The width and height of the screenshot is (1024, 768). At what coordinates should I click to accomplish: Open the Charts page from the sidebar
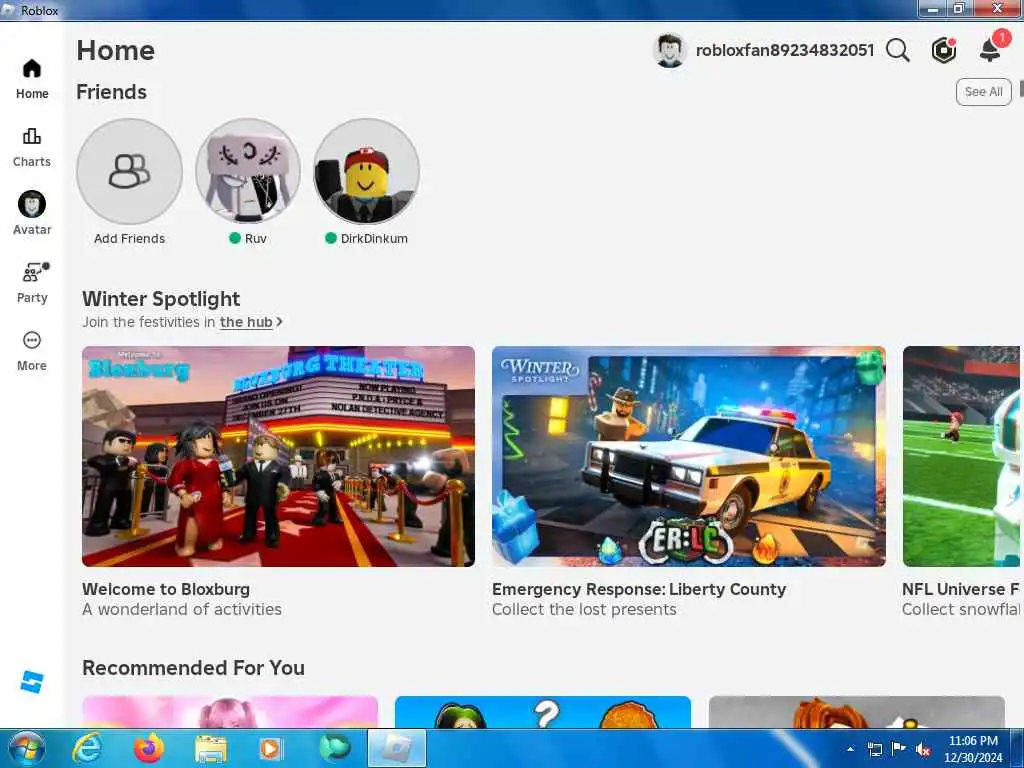pyautogui.click(x=31, y=148)
